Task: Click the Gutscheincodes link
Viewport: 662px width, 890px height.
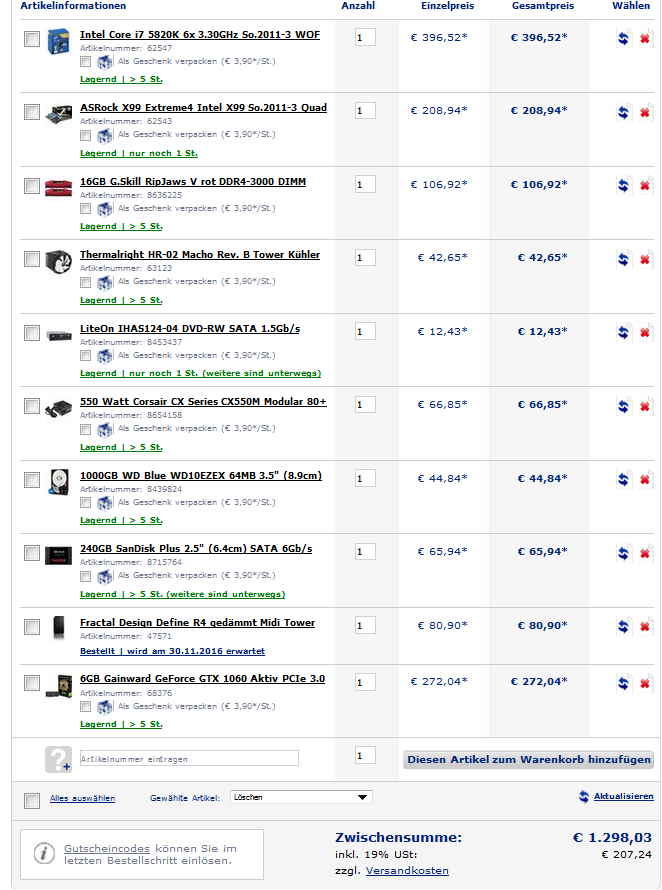Action: [107, 849]
